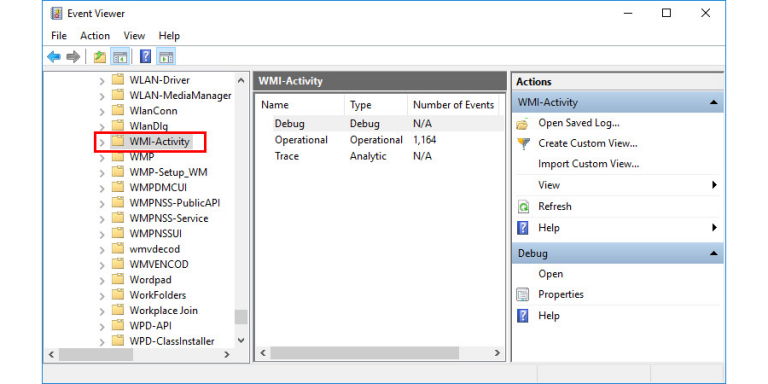768x384 pixels.
Task: Sort by Name column header
Action: [300, 105]
